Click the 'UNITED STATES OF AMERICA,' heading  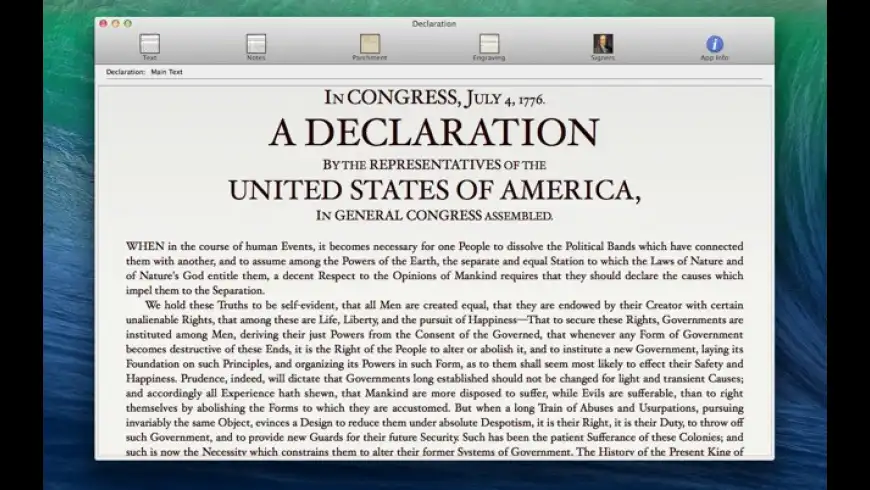coord(434,190)
